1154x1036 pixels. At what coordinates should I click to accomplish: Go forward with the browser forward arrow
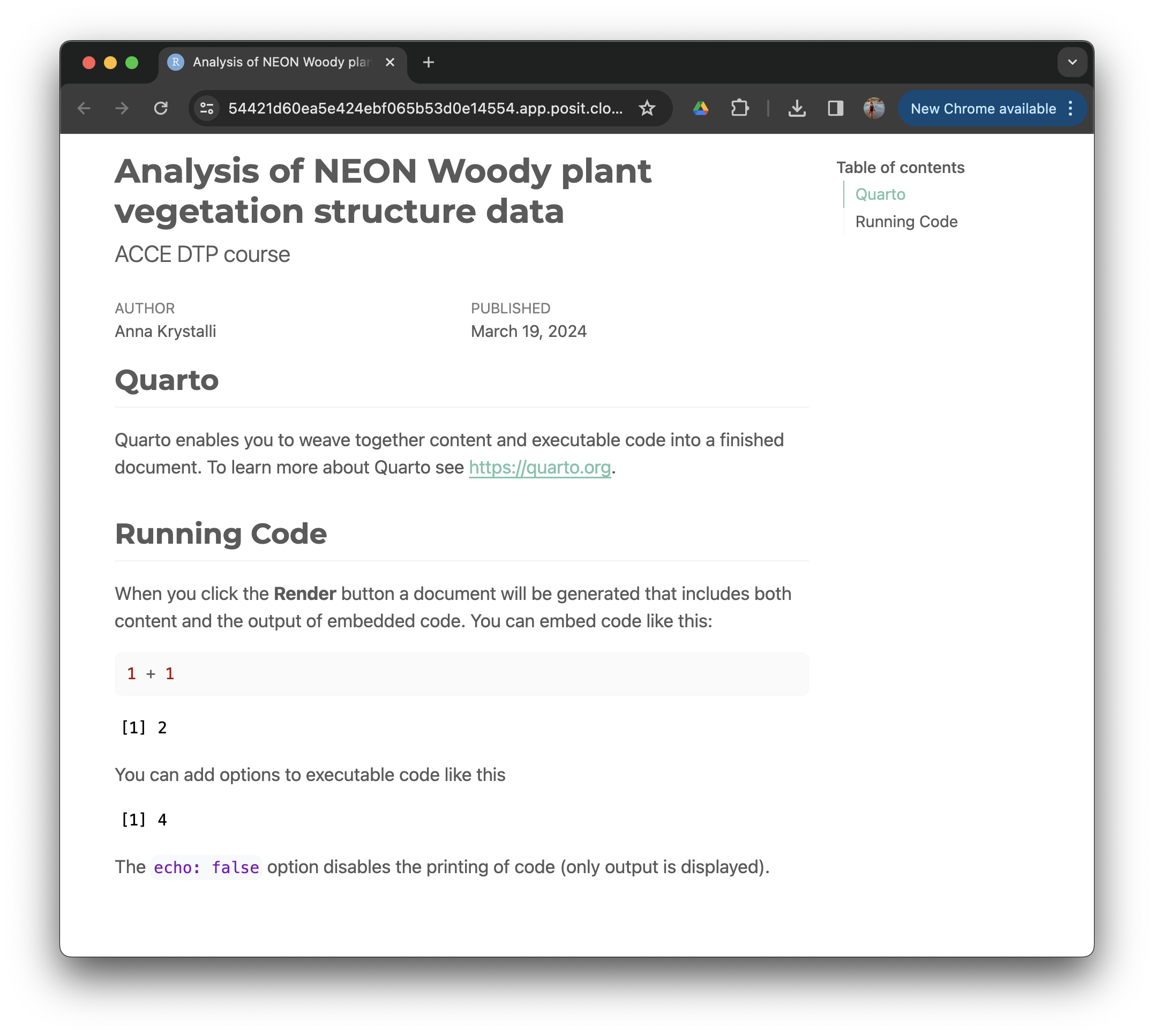(122, 108)
